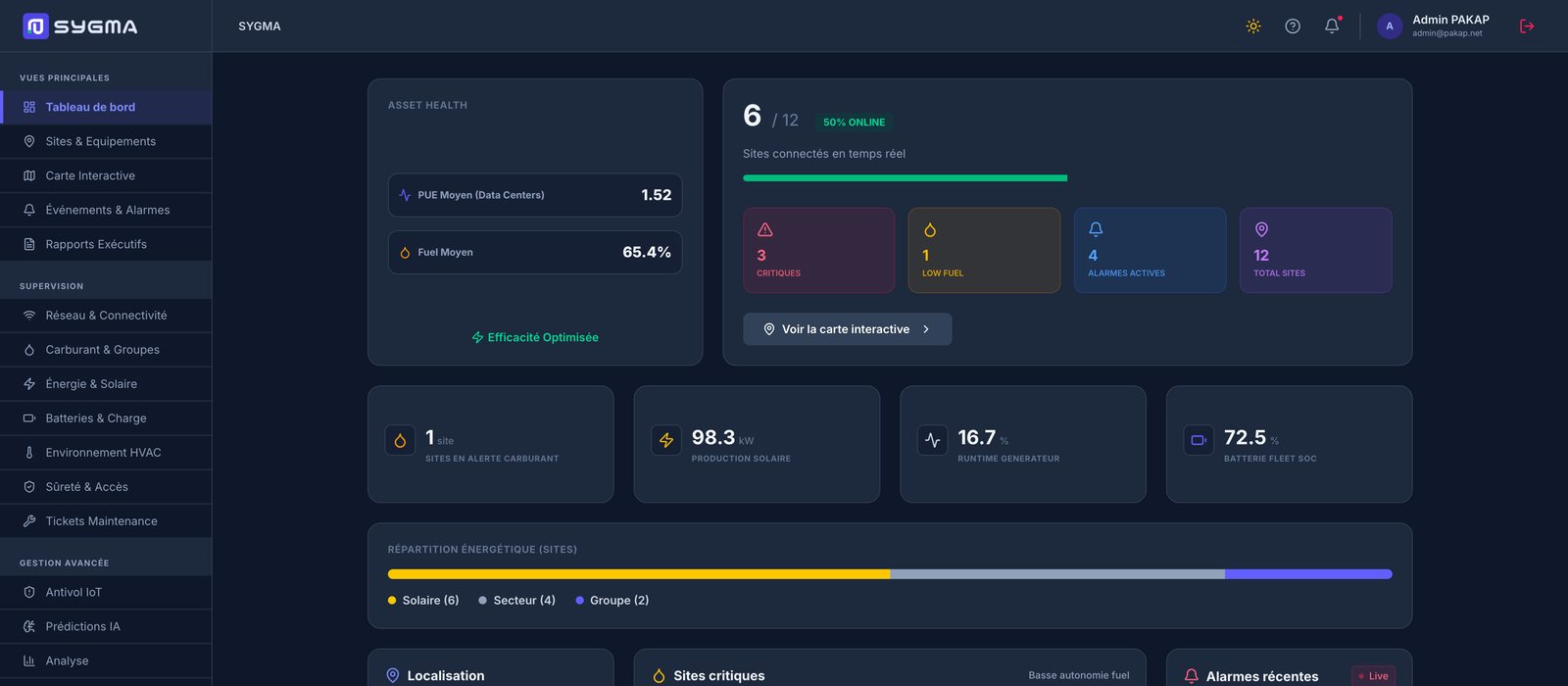Click the green sites connectés progress bar
Screen dimensions: 1568x686
pyautogui.click(x=905, y=178)
